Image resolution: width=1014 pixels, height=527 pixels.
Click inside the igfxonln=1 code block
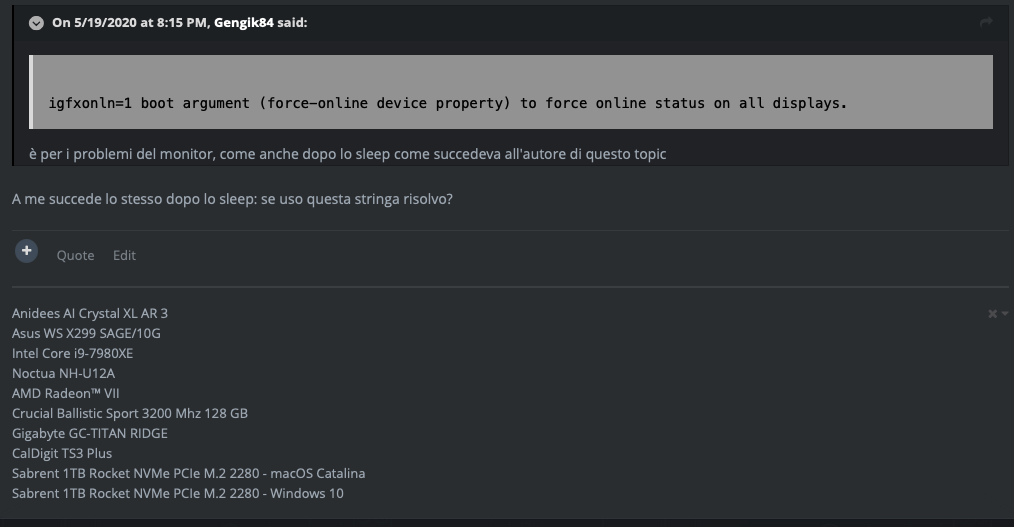pos(511,92)
